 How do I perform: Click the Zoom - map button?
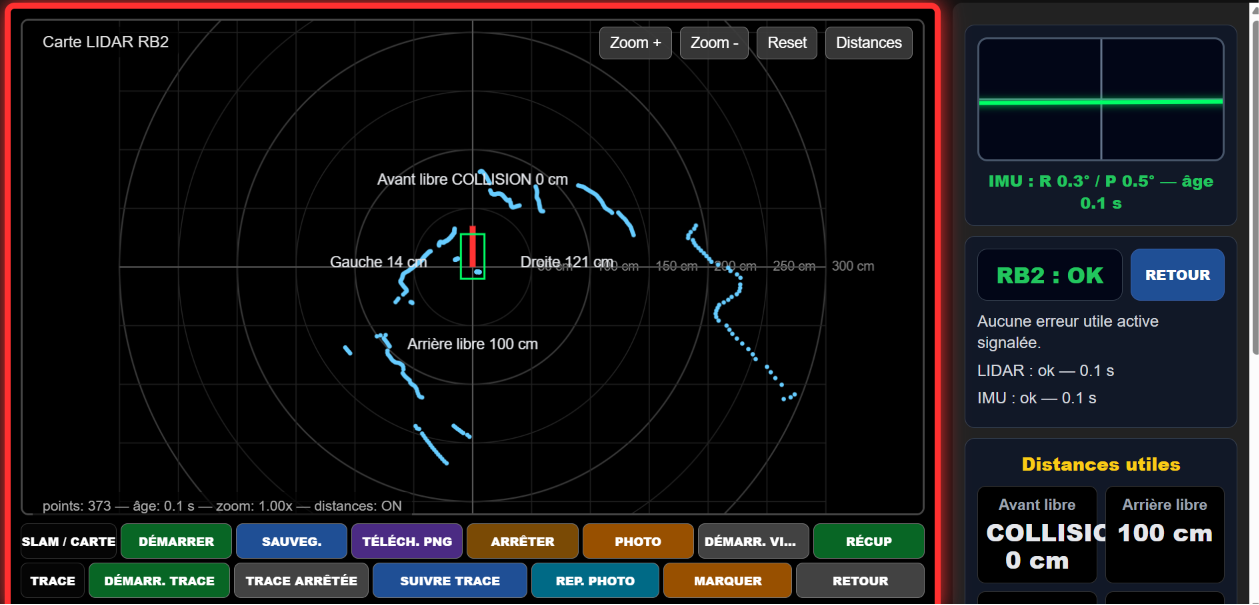pyautogui.click(x=714, y=43)
